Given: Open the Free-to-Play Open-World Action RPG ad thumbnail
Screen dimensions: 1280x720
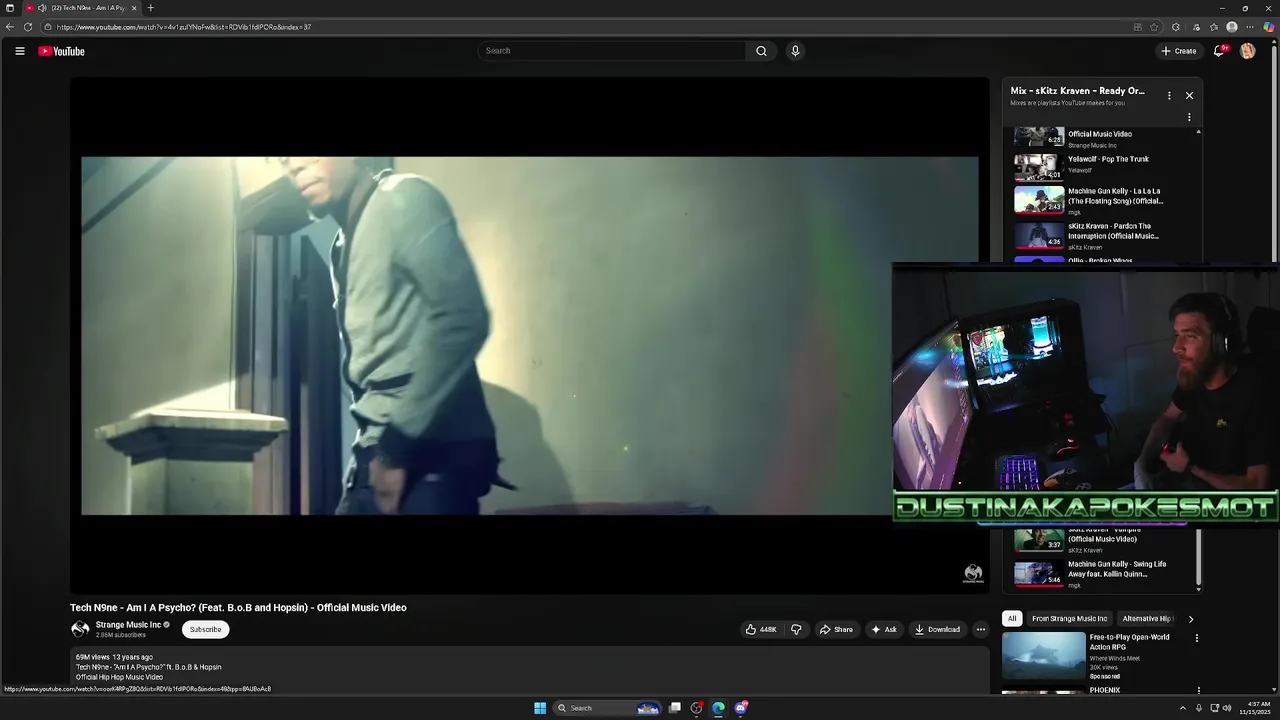Looking at the screenshot, I should 1043,656.
